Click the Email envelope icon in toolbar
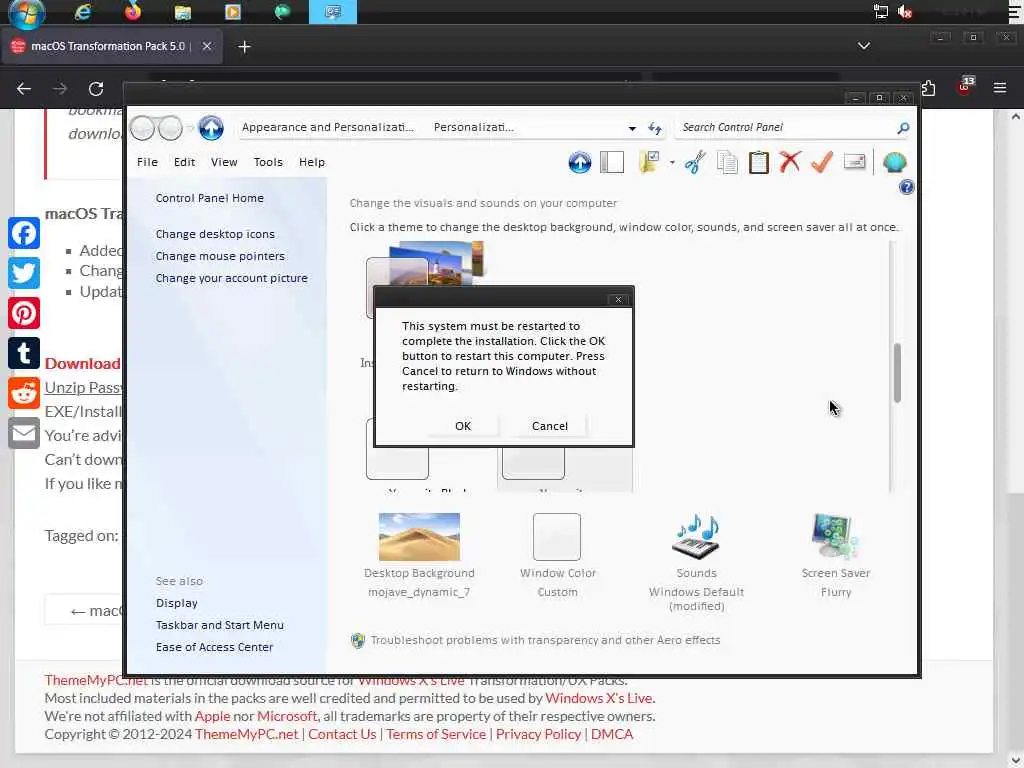Viewport: 1024px width, 768px height. [854, 161]
